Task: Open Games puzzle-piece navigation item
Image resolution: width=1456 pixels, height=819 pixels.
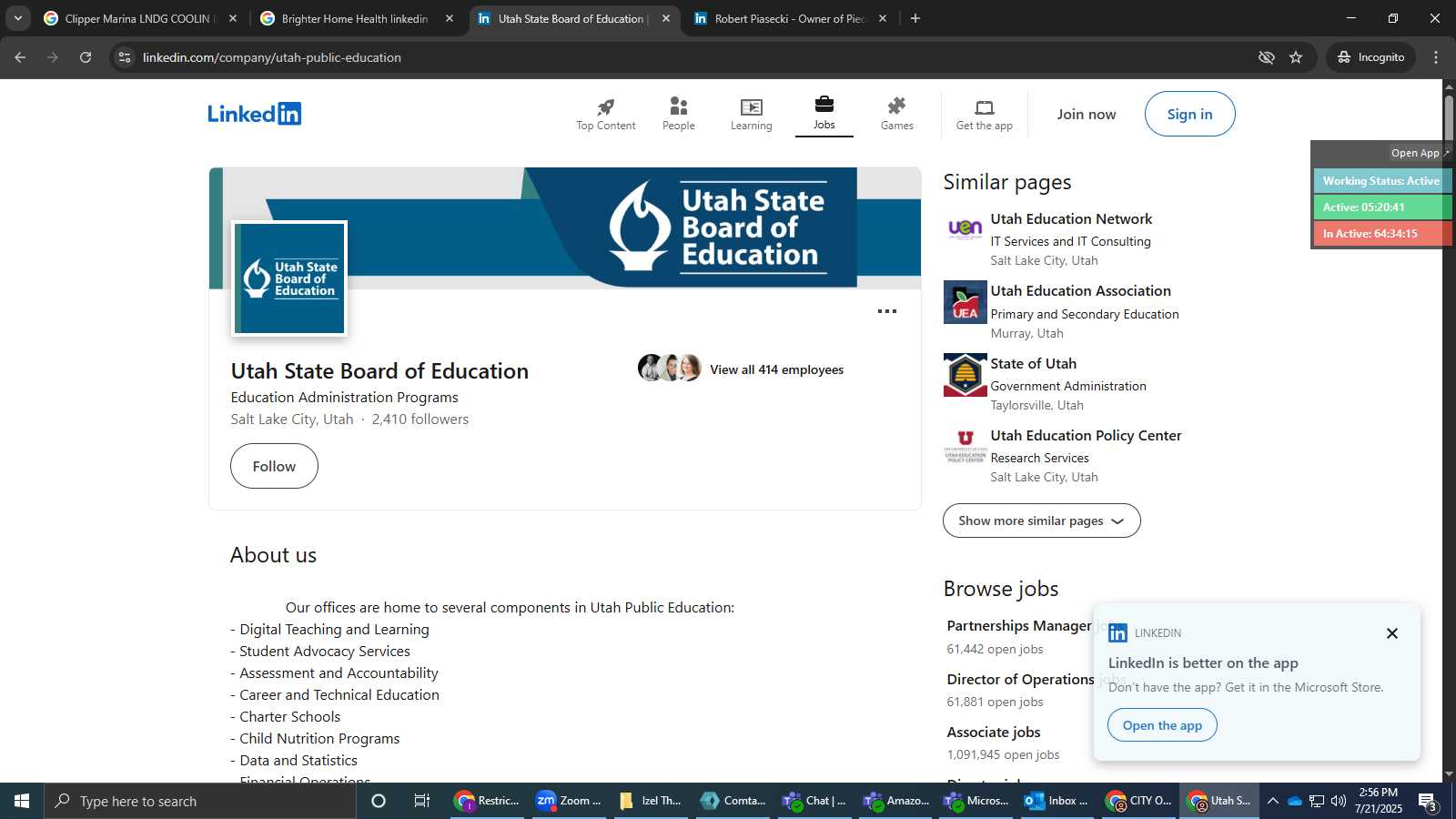Action: (x=896, y=115)
